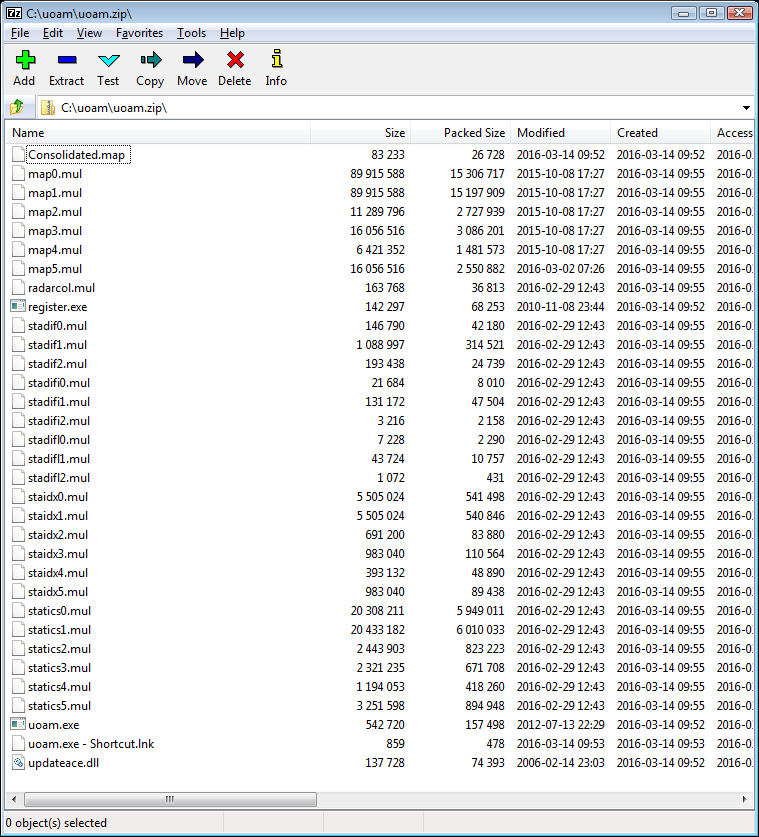Select the register.exe file icon
Screen dimensions: 759x837
click(x=18, y=306)
